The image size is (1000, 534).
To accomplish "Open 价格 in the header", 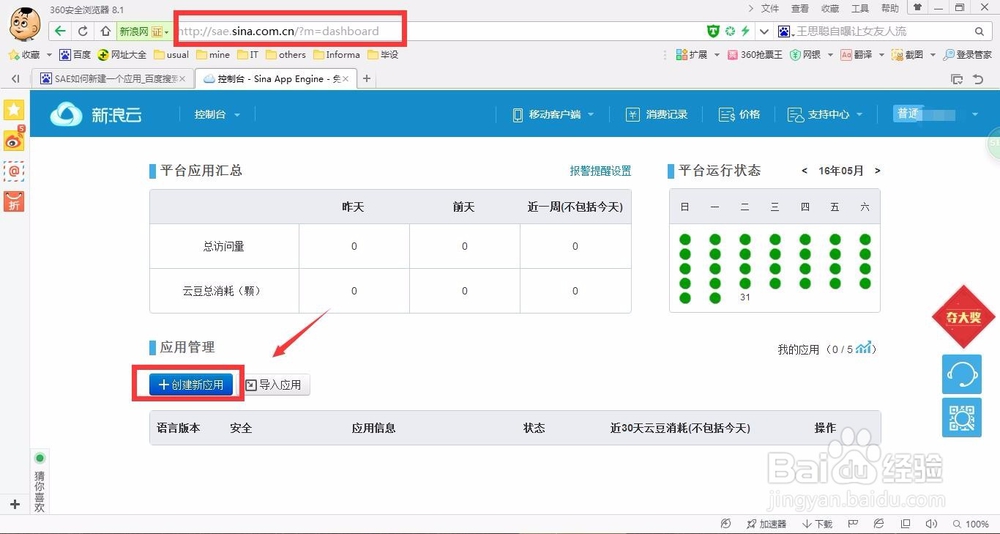I will 739,114.
